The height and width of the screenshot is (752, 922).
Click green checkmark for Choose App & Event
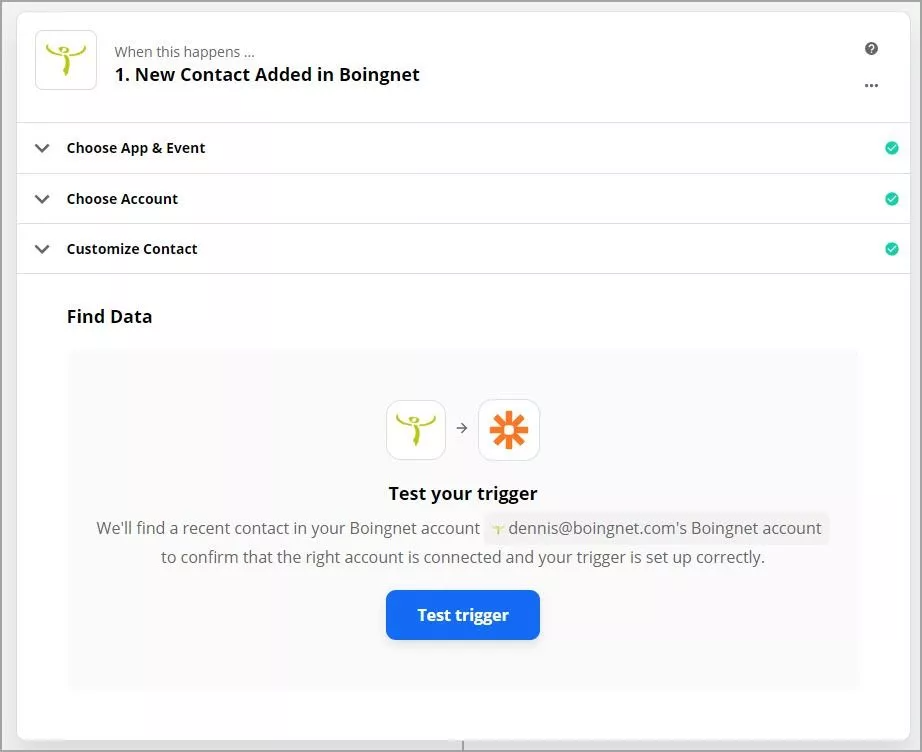pyautogui.click(x=891, y=148)
